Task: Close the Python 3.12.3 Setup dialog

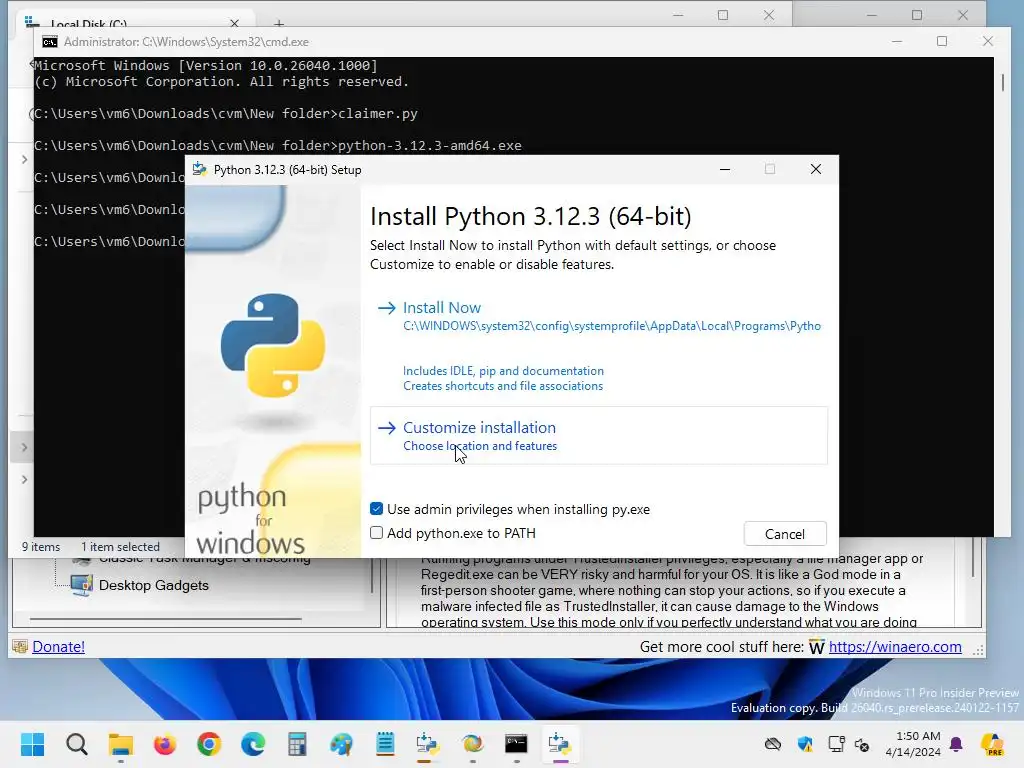Action: [x=816, y=169]
